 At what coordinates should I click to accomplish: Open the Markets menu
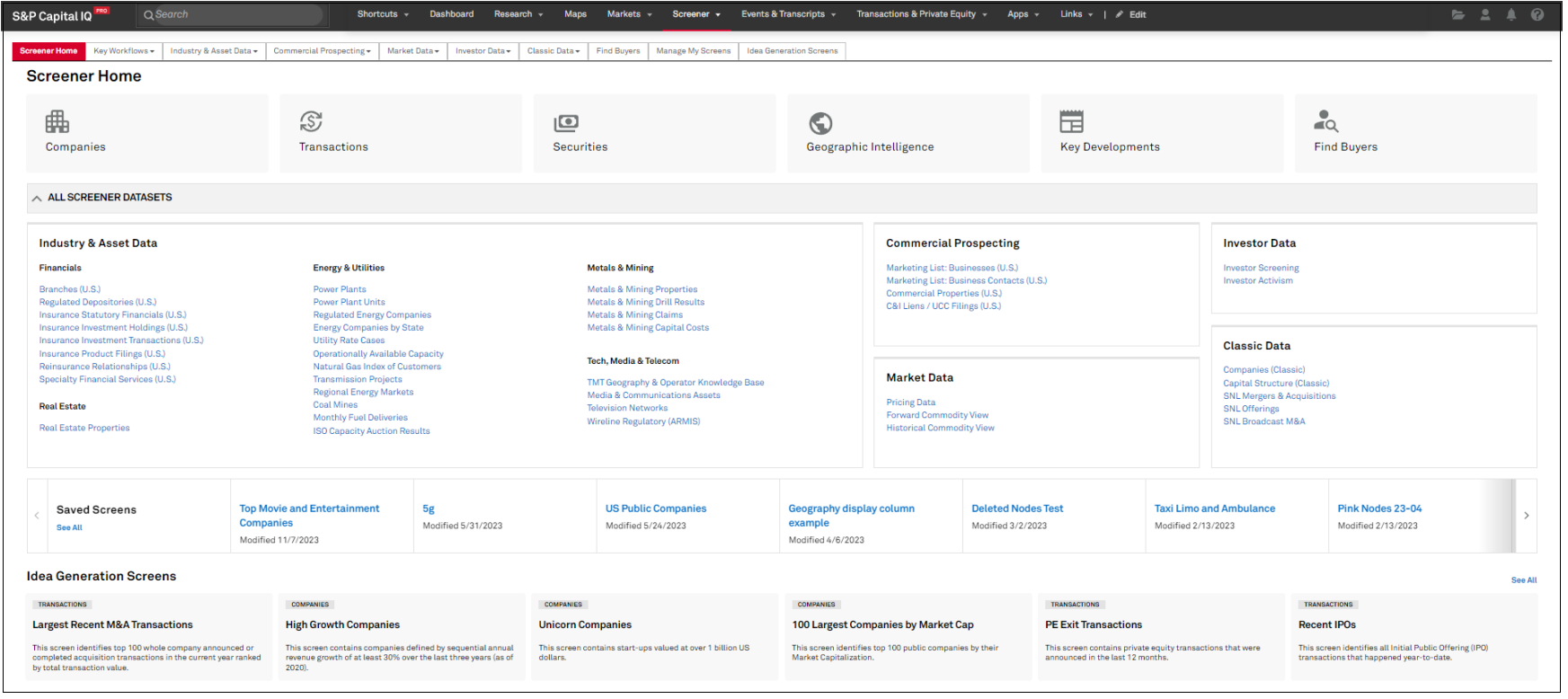point(629,14)
